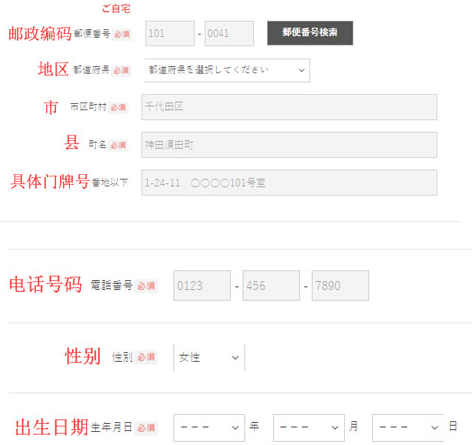472x445 pixels.
Task: Click the 市区町村 field showing 千代田区
Action: pyautogui.click(x=289, y=107)
